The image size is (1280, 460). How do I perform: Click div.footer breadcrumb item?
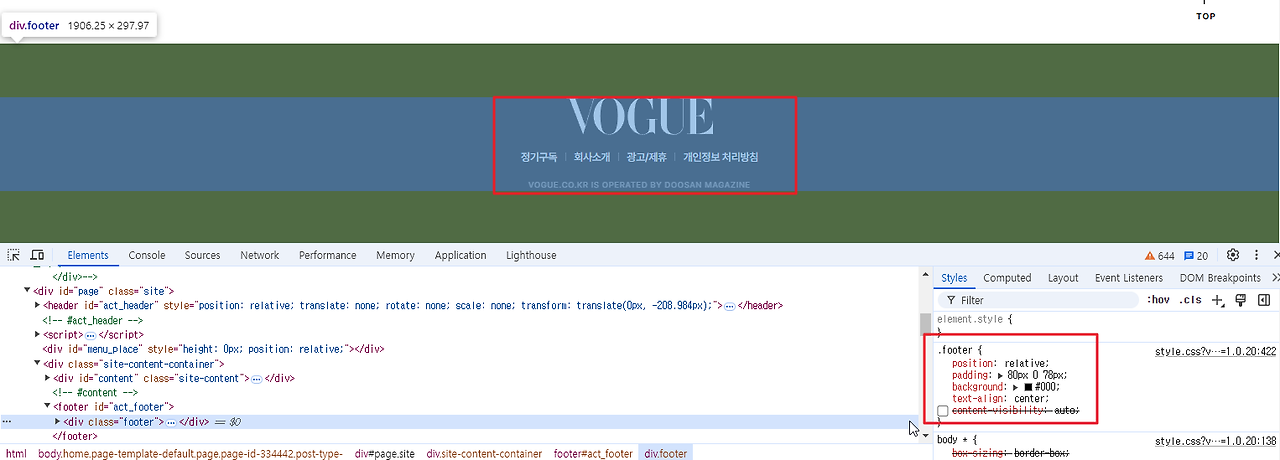666,454
